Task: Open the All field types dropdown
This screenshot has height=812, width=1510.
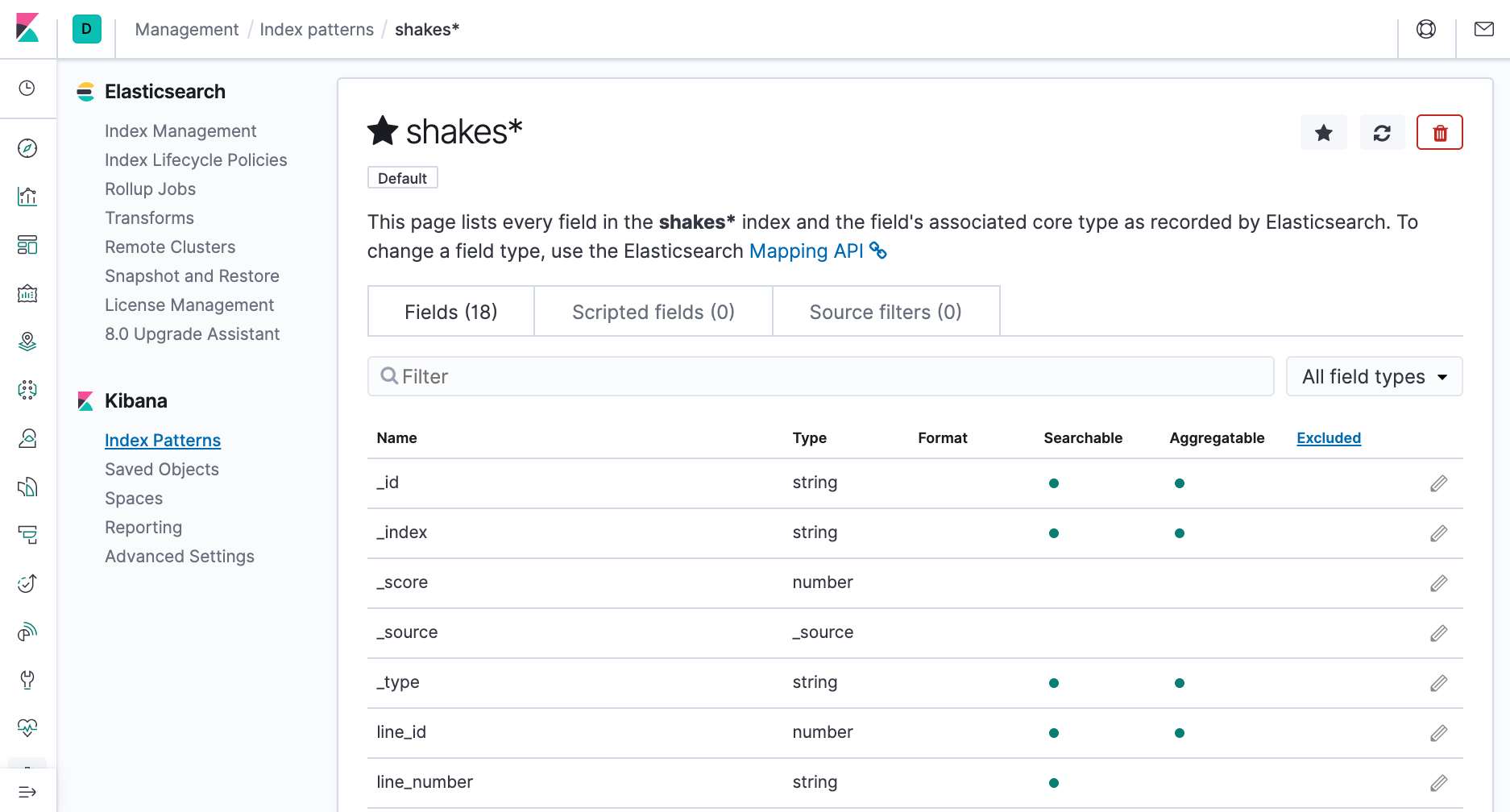Action: point(1375,376)
